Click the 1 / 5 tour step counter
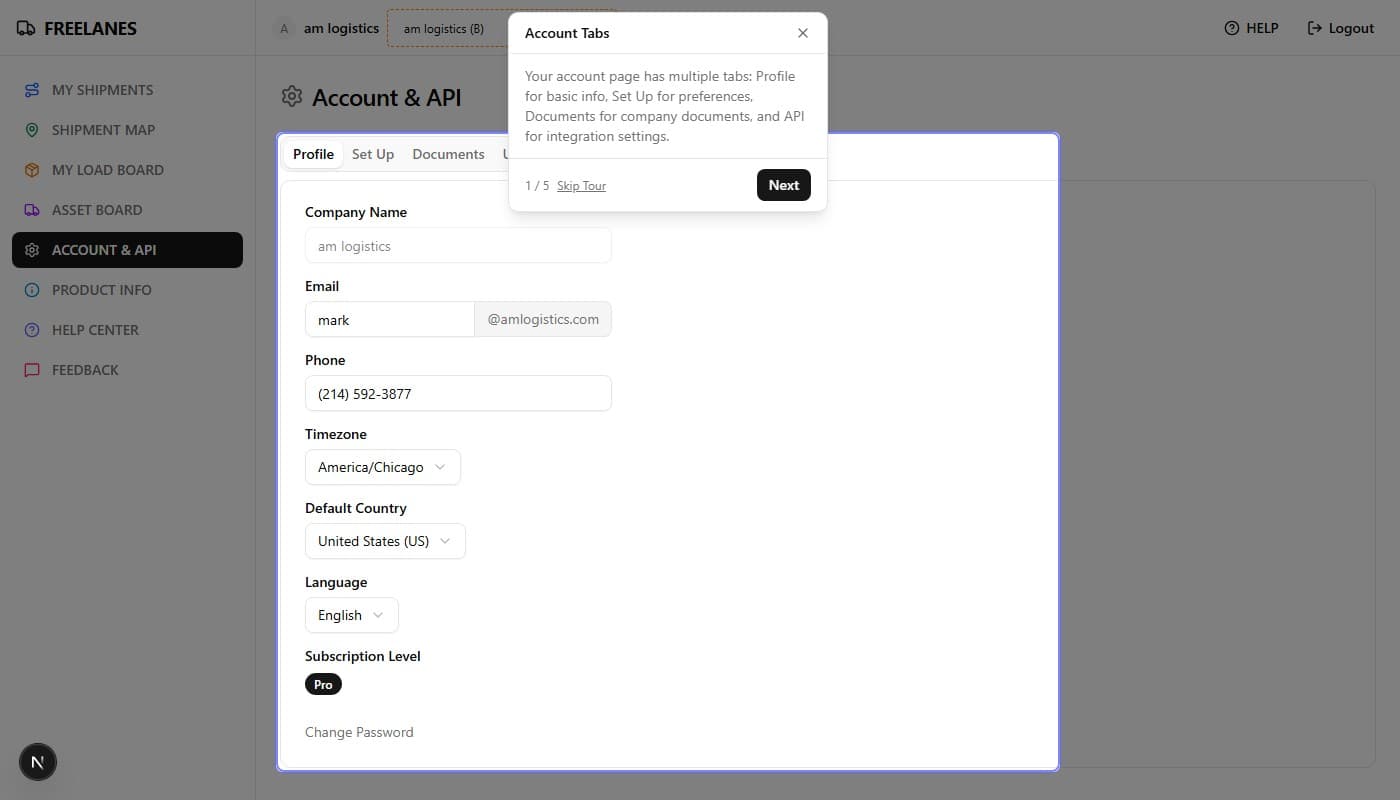Image resolution: width=1400 pixels, height=800 pixels. (537, 186)
